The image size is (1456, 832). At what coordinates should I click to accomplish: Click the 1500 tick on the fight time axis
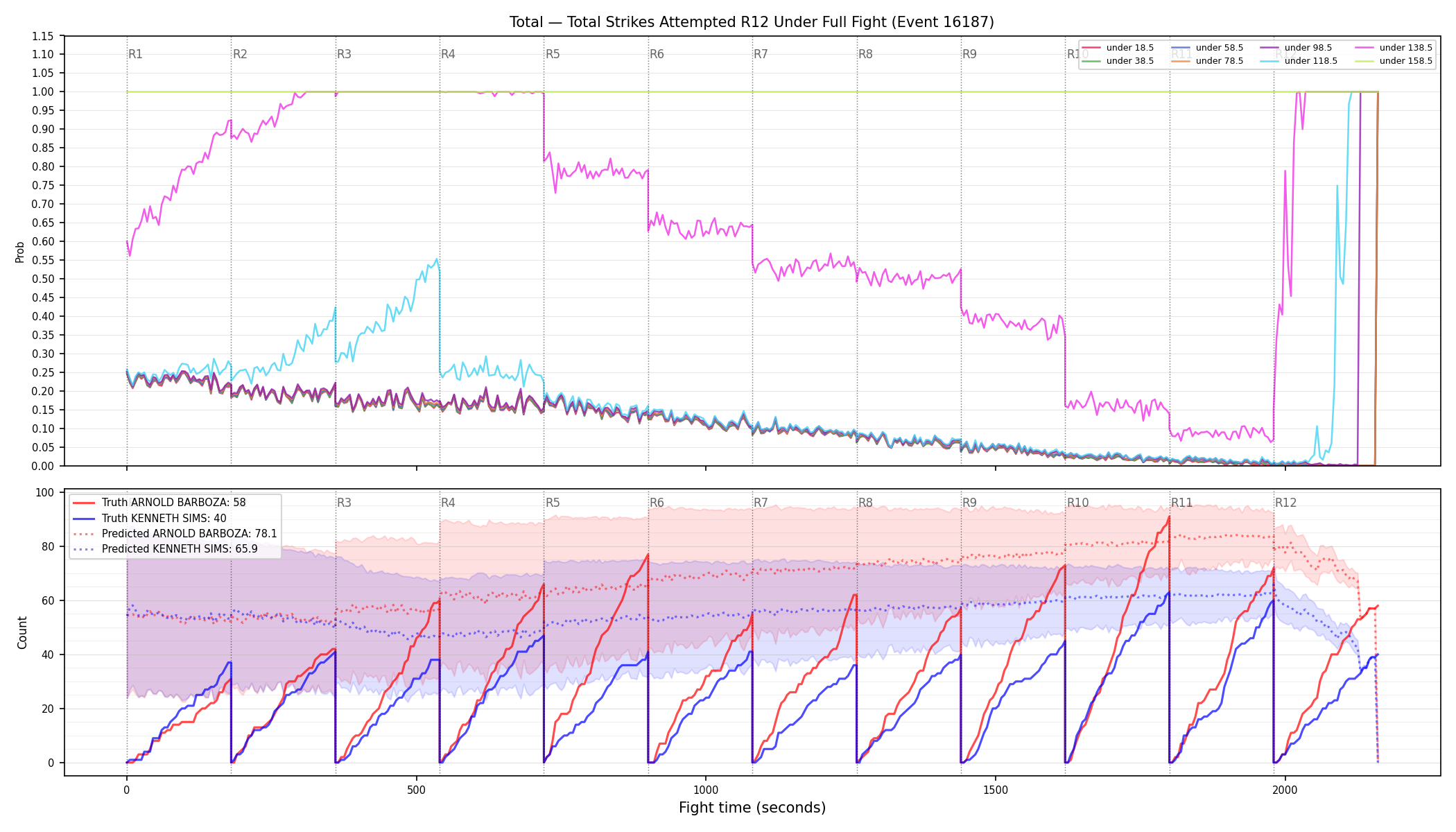tap(996, 790)
